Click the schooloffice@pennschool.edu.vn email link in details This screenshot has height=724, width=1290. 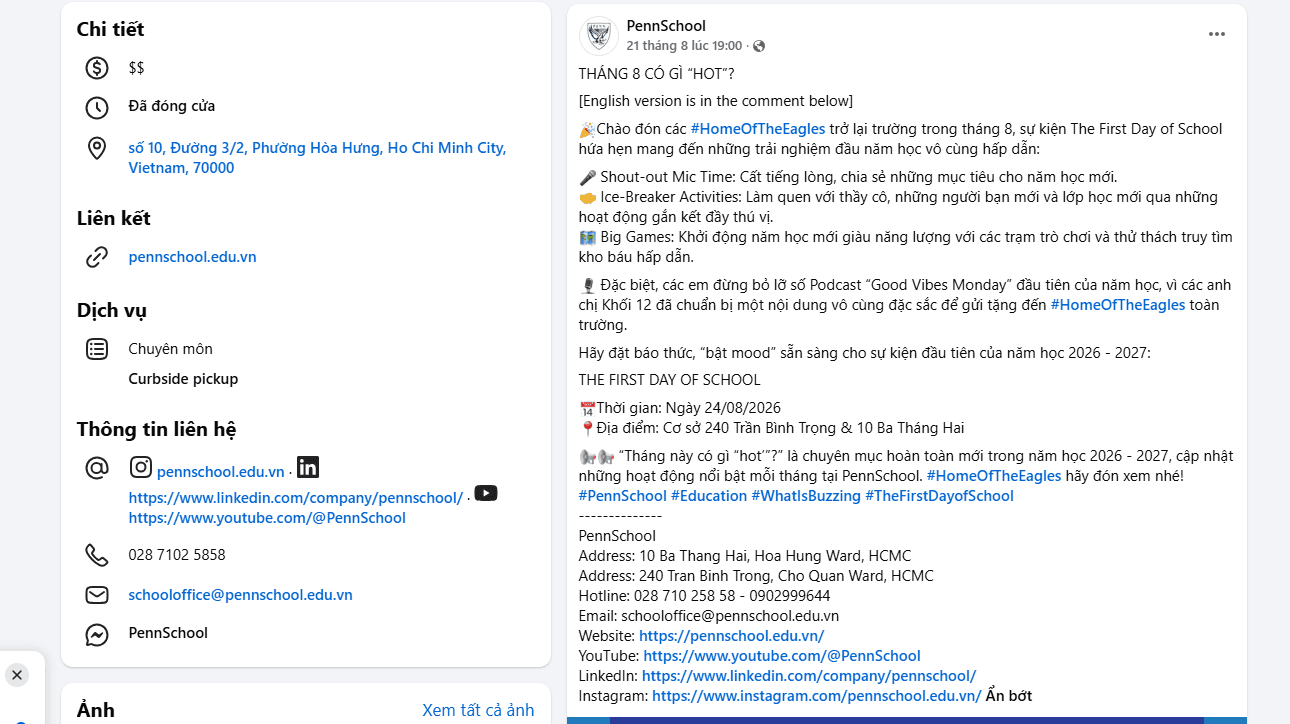click(241, 595)
